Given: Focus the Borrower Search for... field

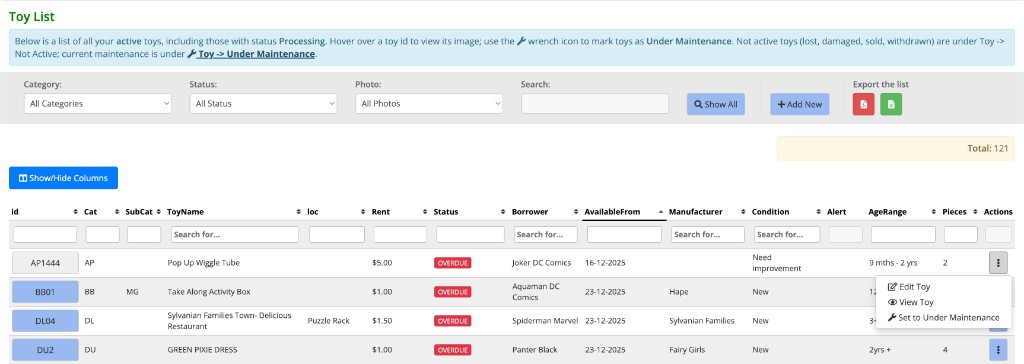Looking at the screenshot, I should pyautogui.click(x=546, y=234).
